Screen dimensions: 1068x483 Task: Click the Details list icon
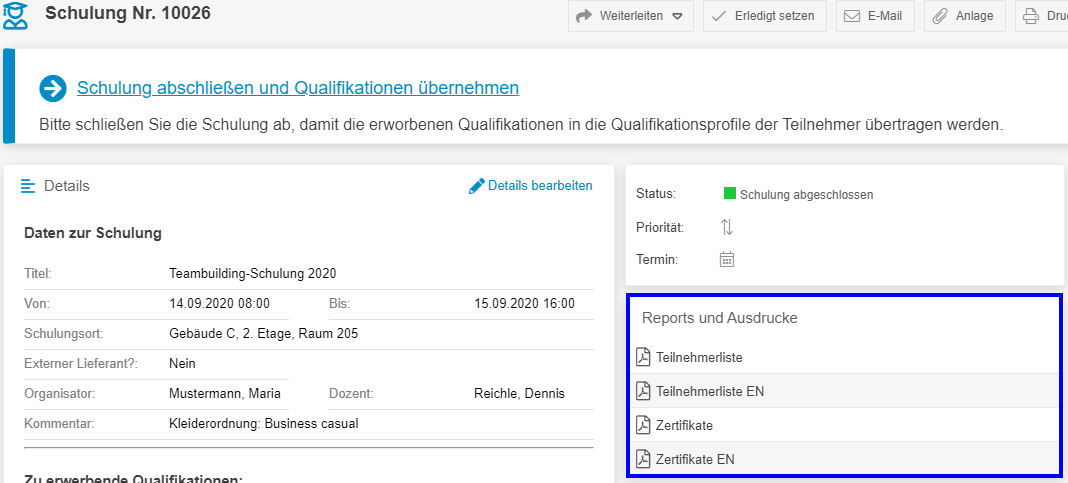[x=28, y=186]
